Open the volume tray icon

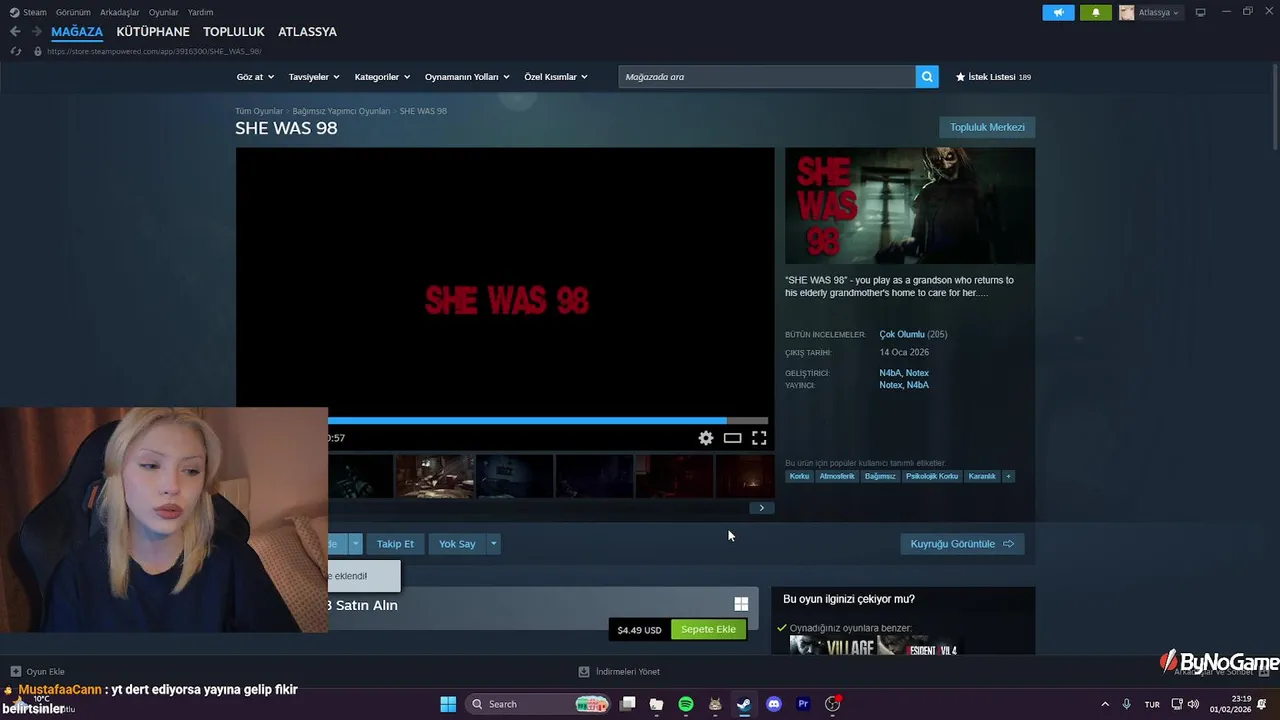(x=1192, y=704)
